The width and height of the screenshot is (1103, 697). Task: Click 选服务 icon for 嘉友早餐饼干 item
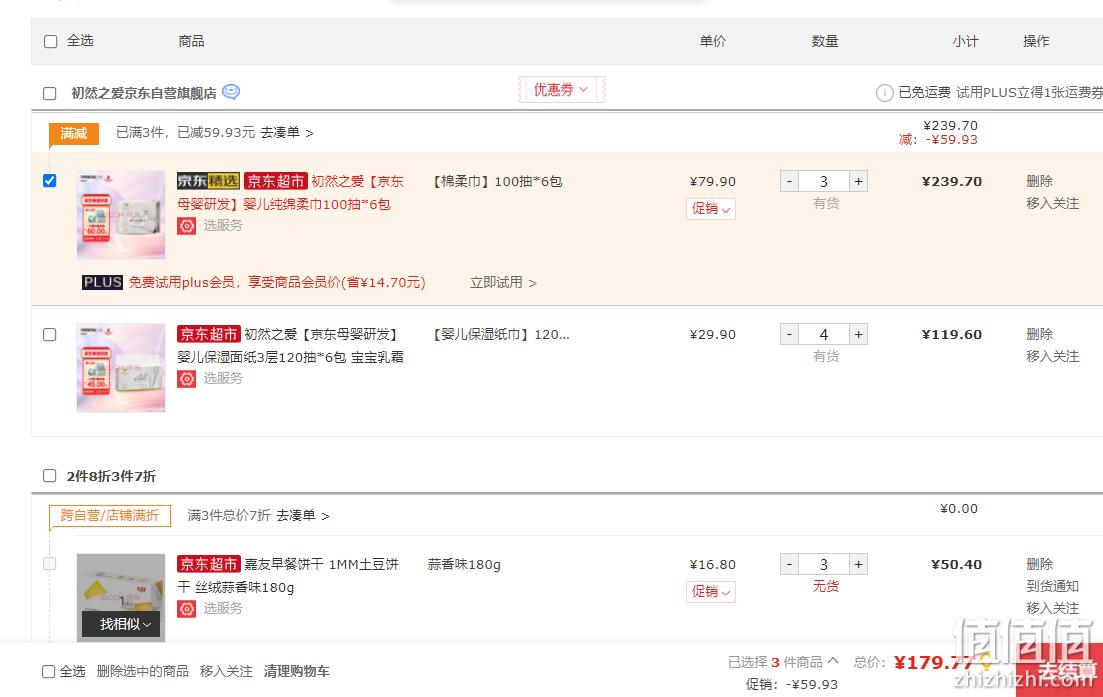point(186,608)
